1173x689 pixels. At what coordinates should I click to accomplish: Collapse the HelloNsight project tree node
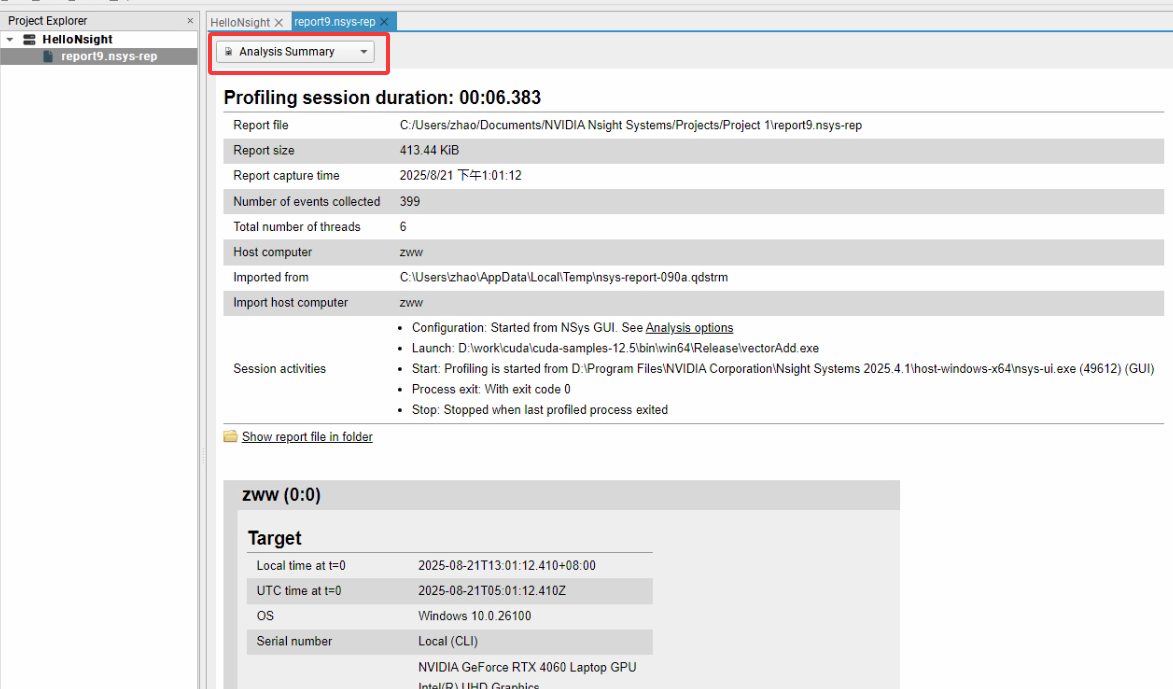pyautogui.click(x=9, y=40)
